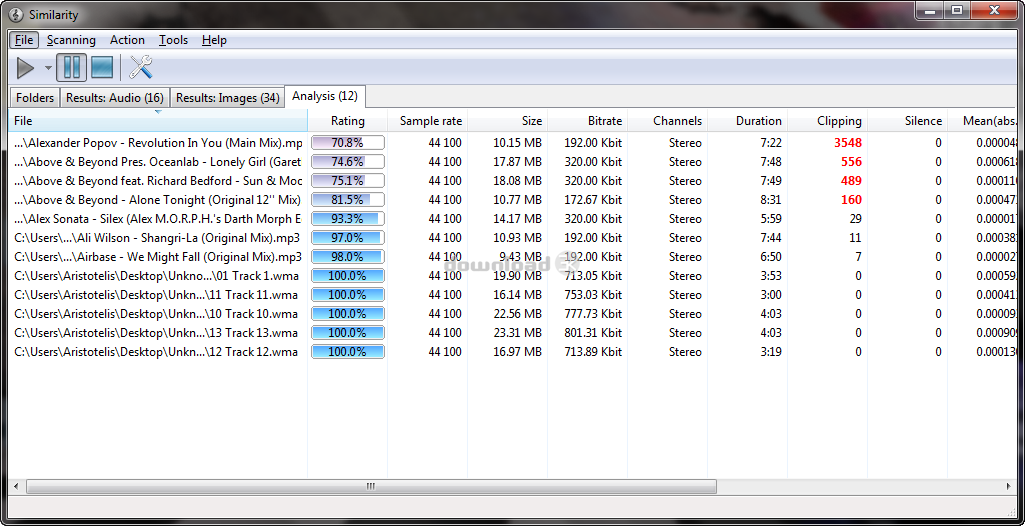The width and height of the screenshot is (1025, 526).
Task: Click the 8:31 duration cell
Action: [x=771, y=199]
